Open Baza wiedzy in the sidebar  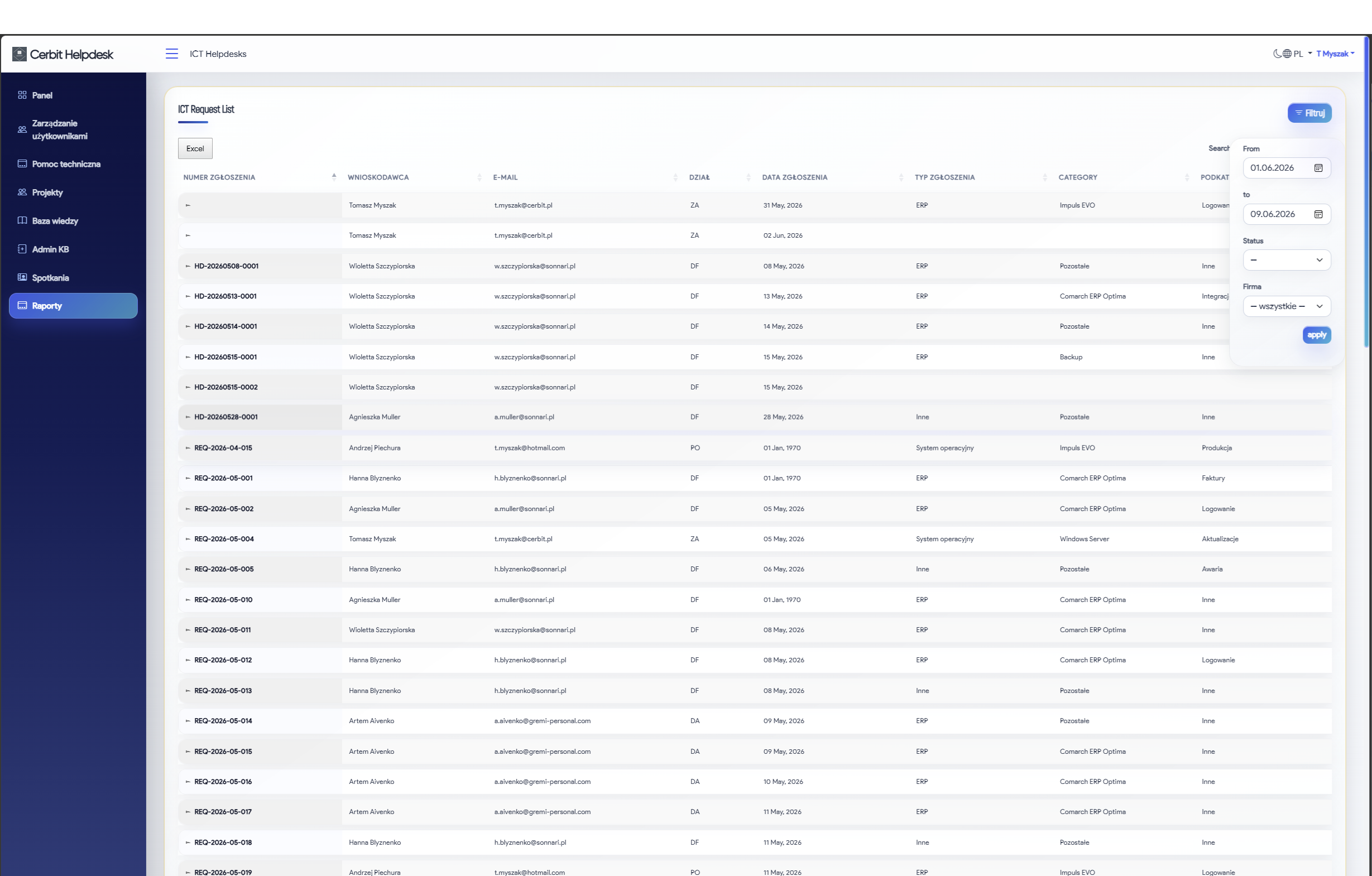73,220
